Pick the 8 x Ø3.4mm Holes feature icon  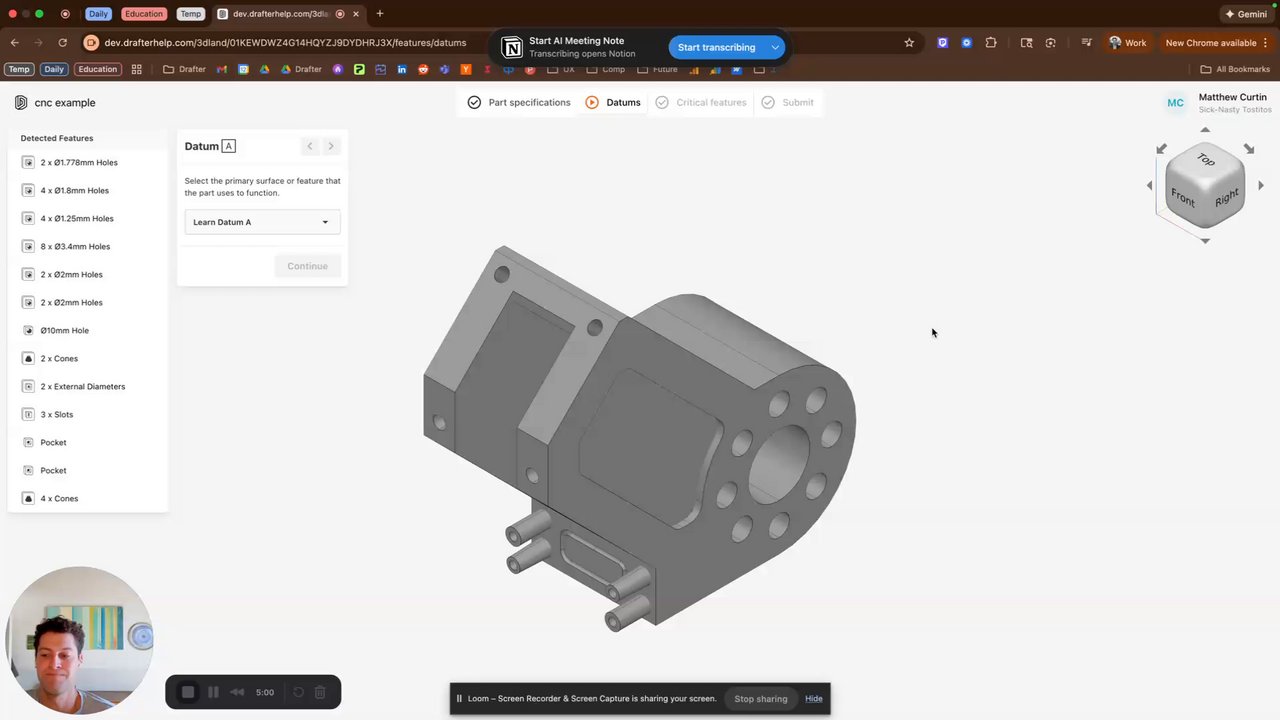pyautogui.click(x=28, y=246)
